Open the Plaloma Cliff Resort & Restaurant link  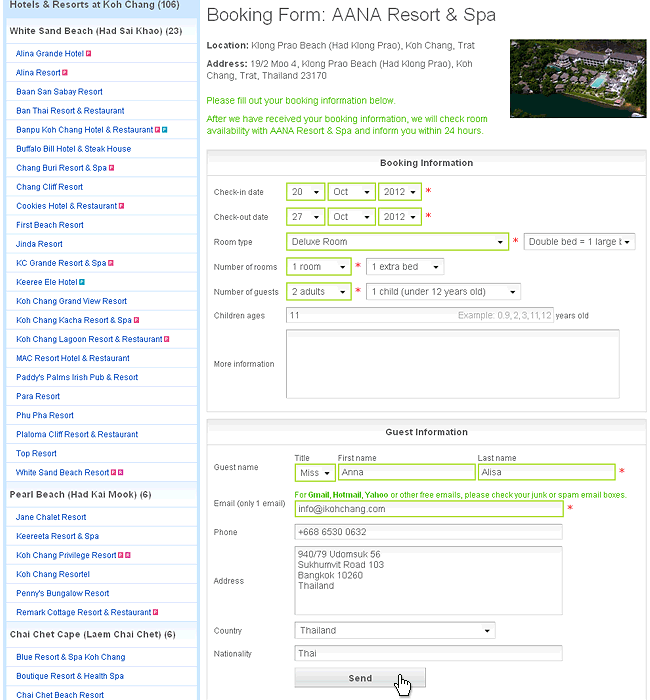point(77,434)
